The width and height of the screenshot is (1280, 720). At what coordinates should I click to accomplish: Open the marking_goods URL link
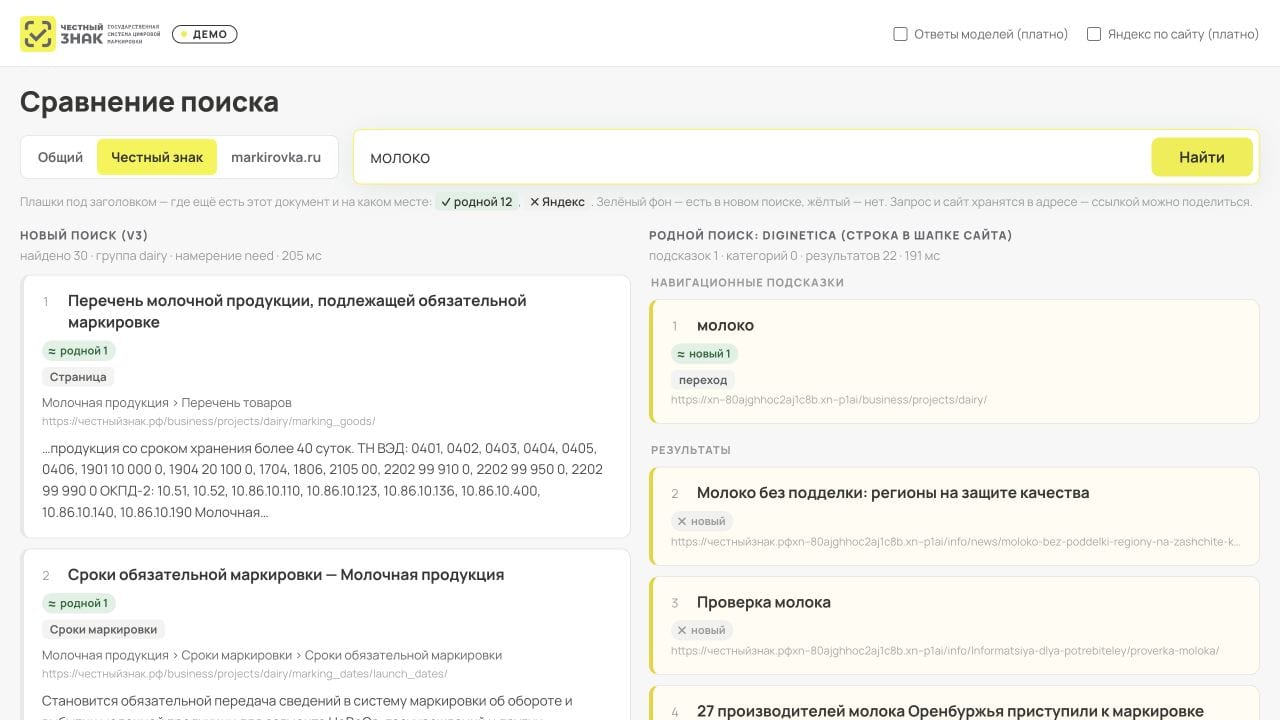coord(209,421)
